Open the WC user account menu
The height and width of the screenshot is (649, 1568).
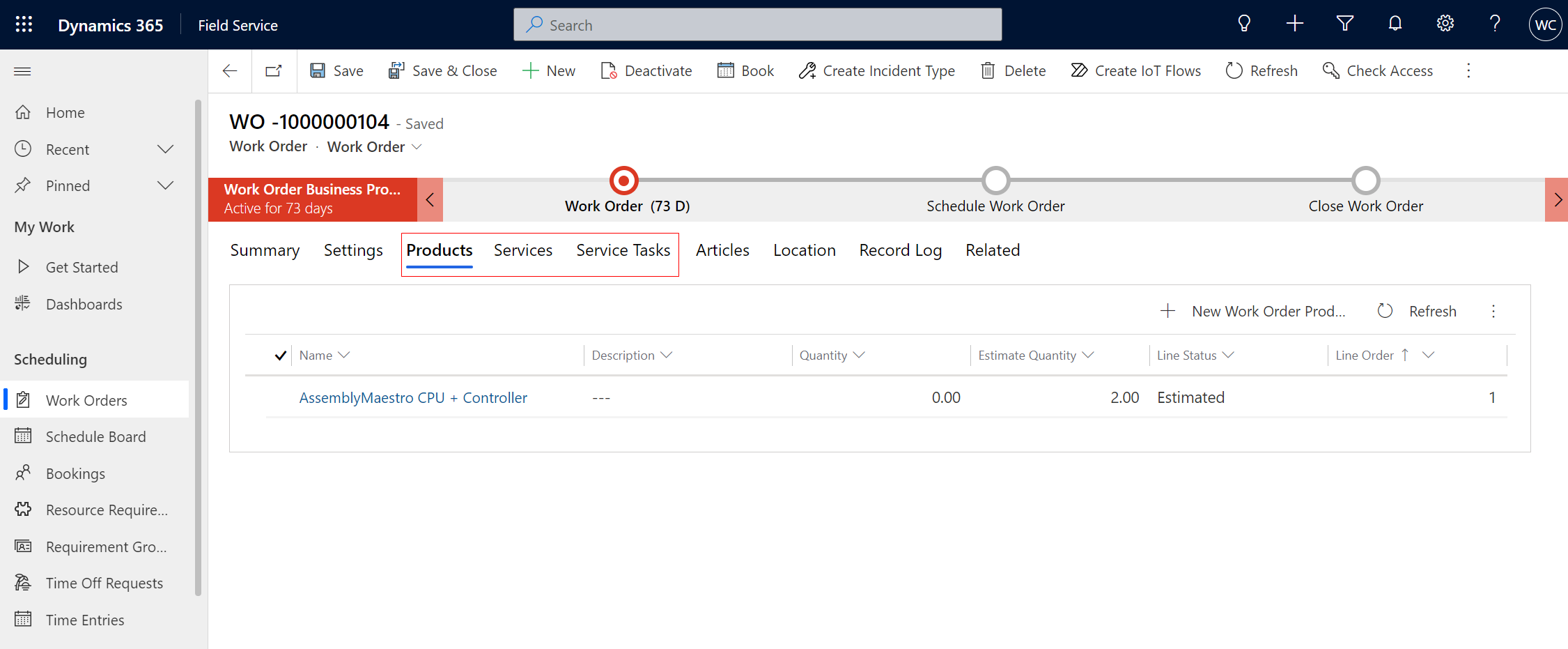click(1545, 25)
